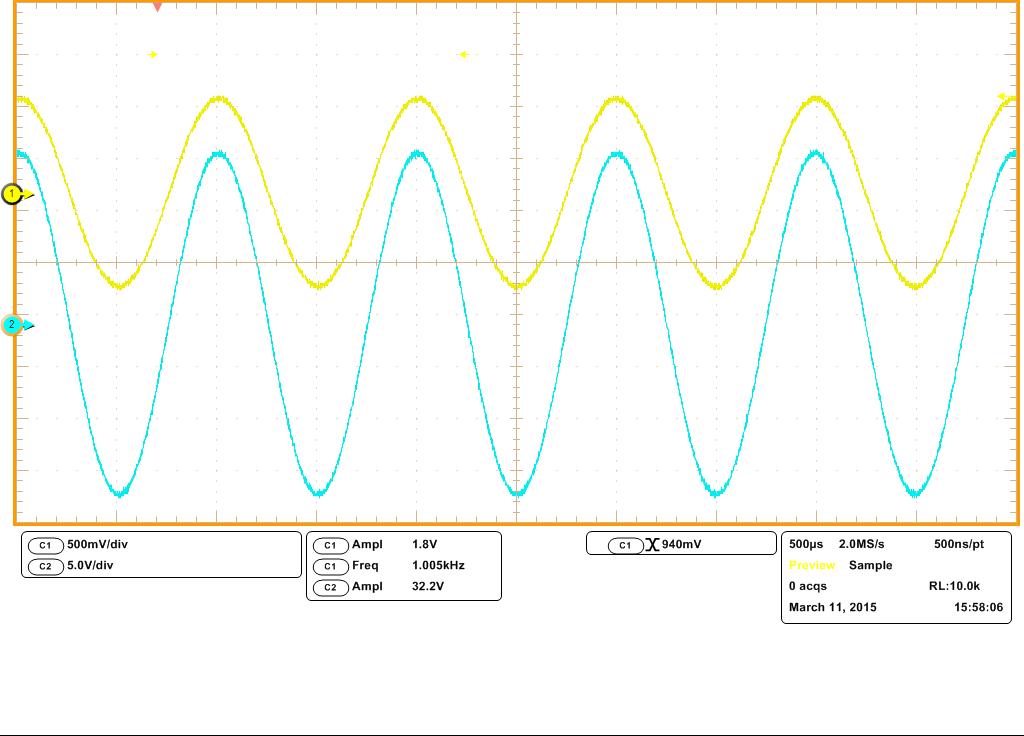Click the C2 badge beside 5.0V/div
This screenshot has width=1024, height=736.
point(45,566)
